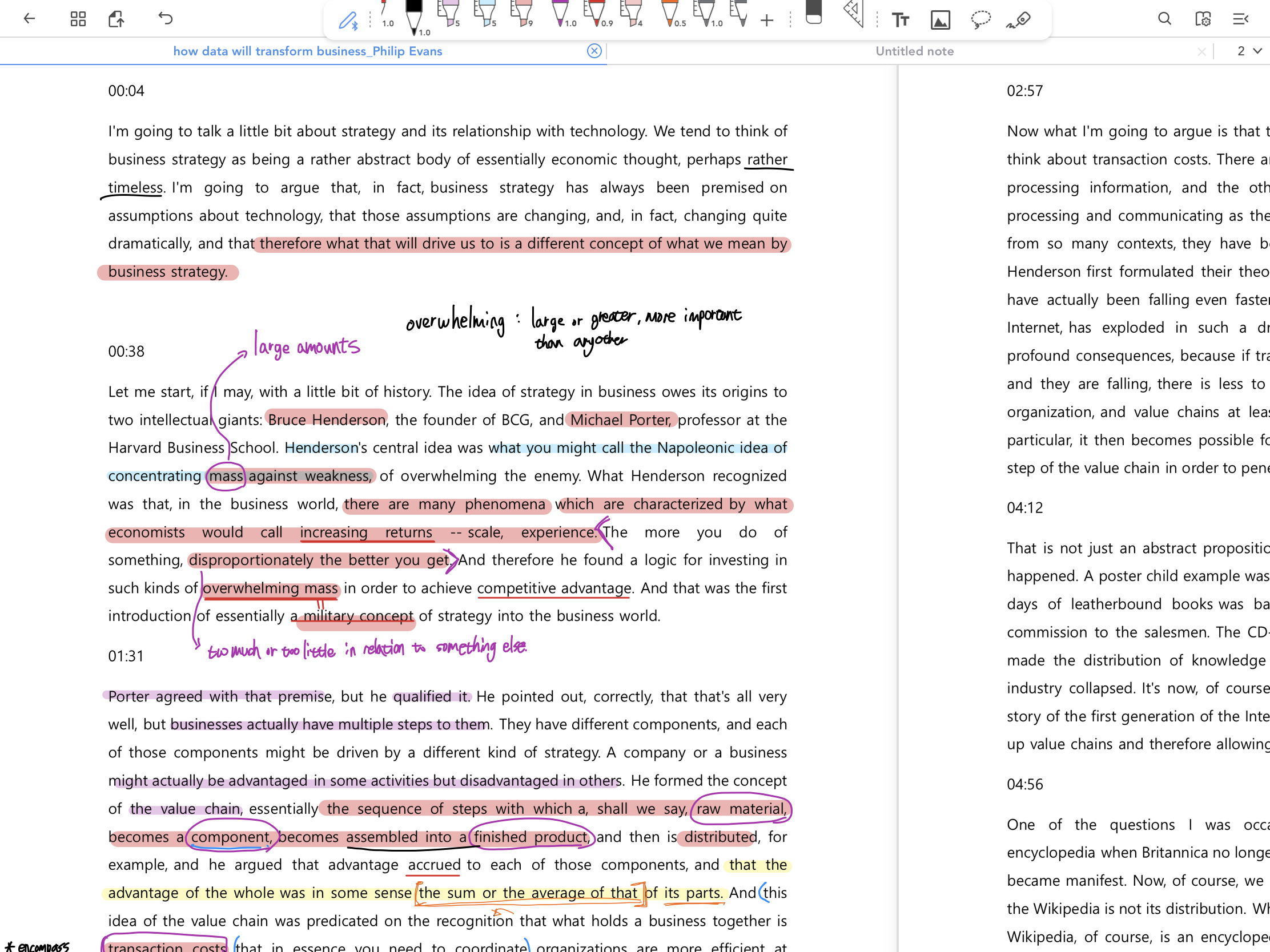Go back with the left arrow
The image size is (1270, 952).
[29, 19]
